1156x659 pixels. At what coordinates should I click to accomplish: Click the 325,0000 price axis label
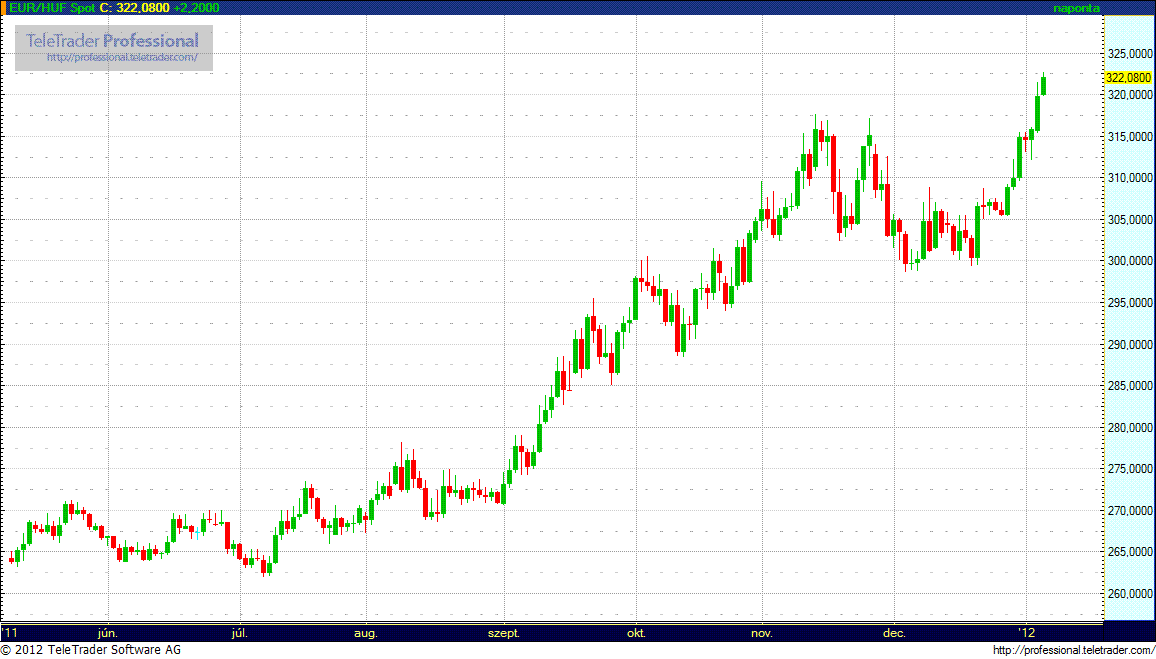point(1129,54)
